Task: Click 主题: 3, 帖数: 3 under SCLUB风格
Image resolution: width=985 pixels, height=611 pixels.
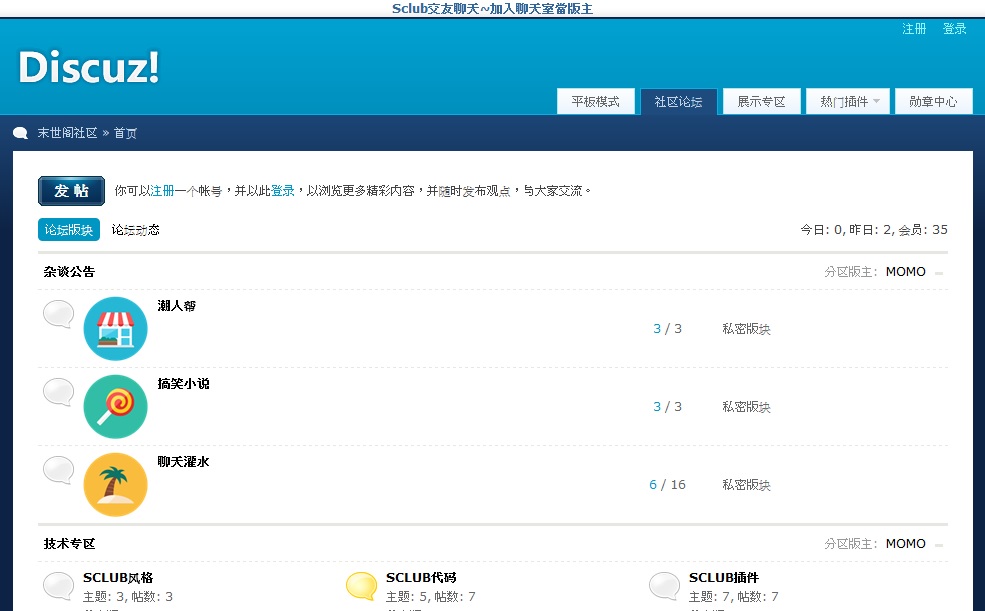Action: pos(128,597)
